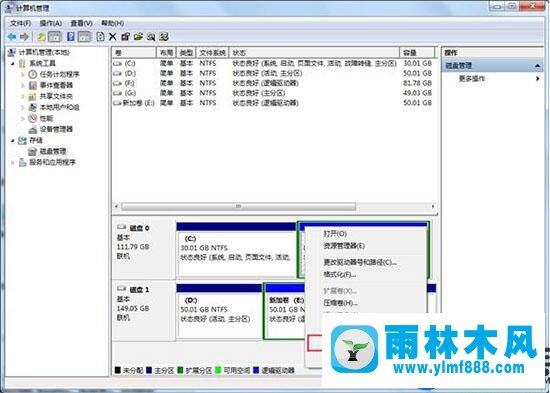The height and width of the screenshot is (393, 550).
Task: Click the Back arrow in toolbar
Action: tap(12, 36)
